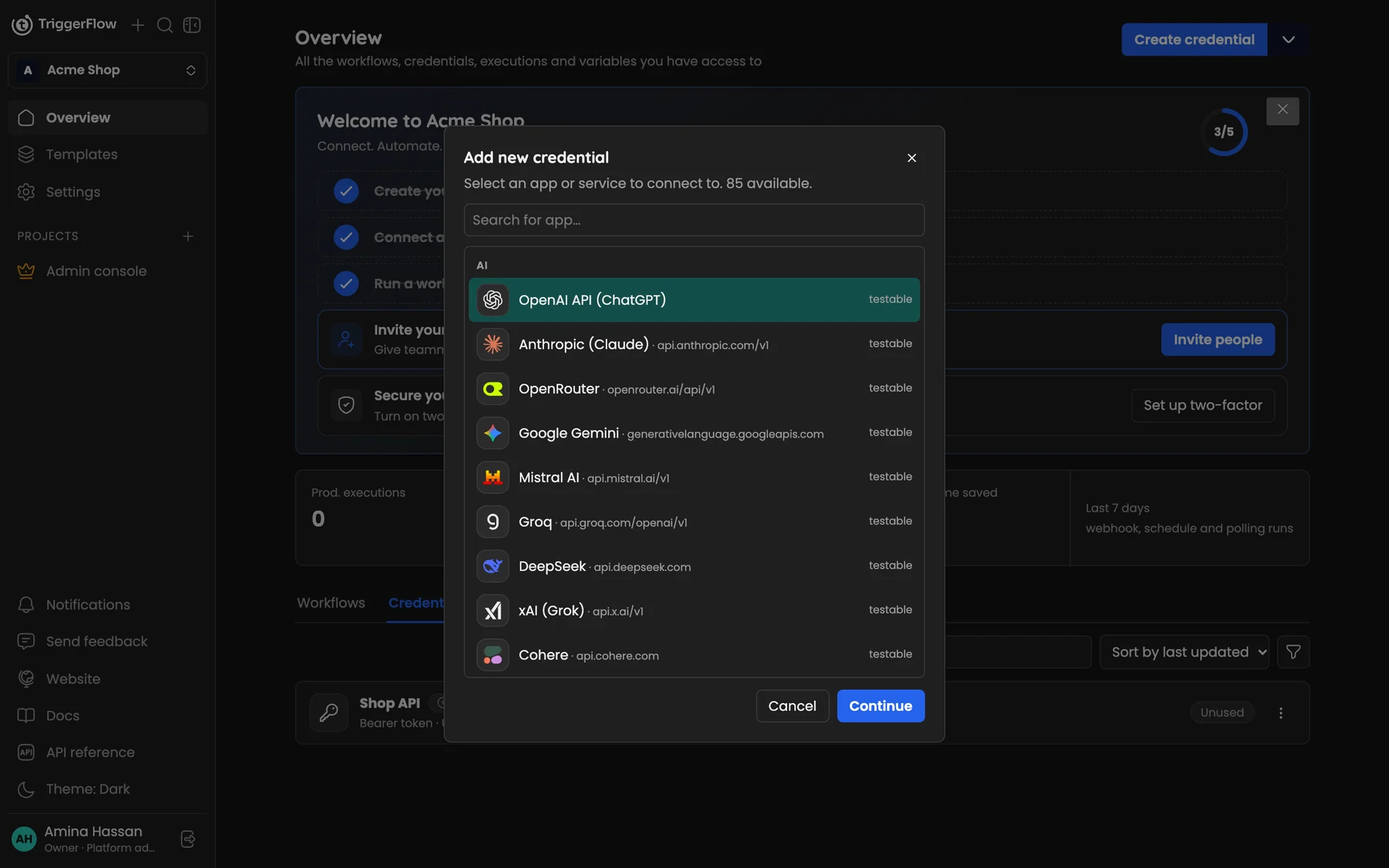Click the plus icon next to TriggerFlow

138,25
